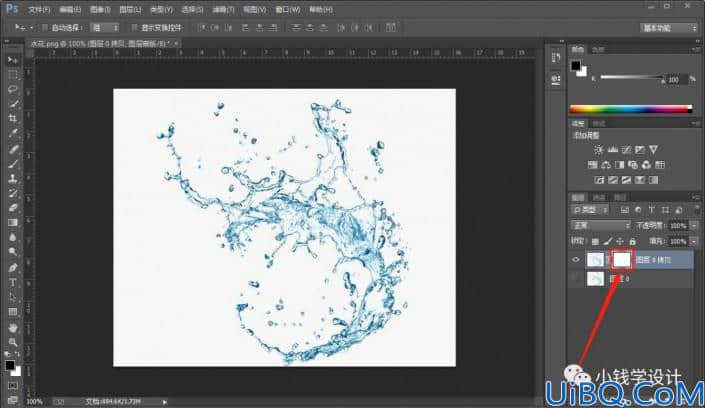Open the auto-select group/layer dropdown
Screen dimensions: 705x408
click(x=105, y=27)
